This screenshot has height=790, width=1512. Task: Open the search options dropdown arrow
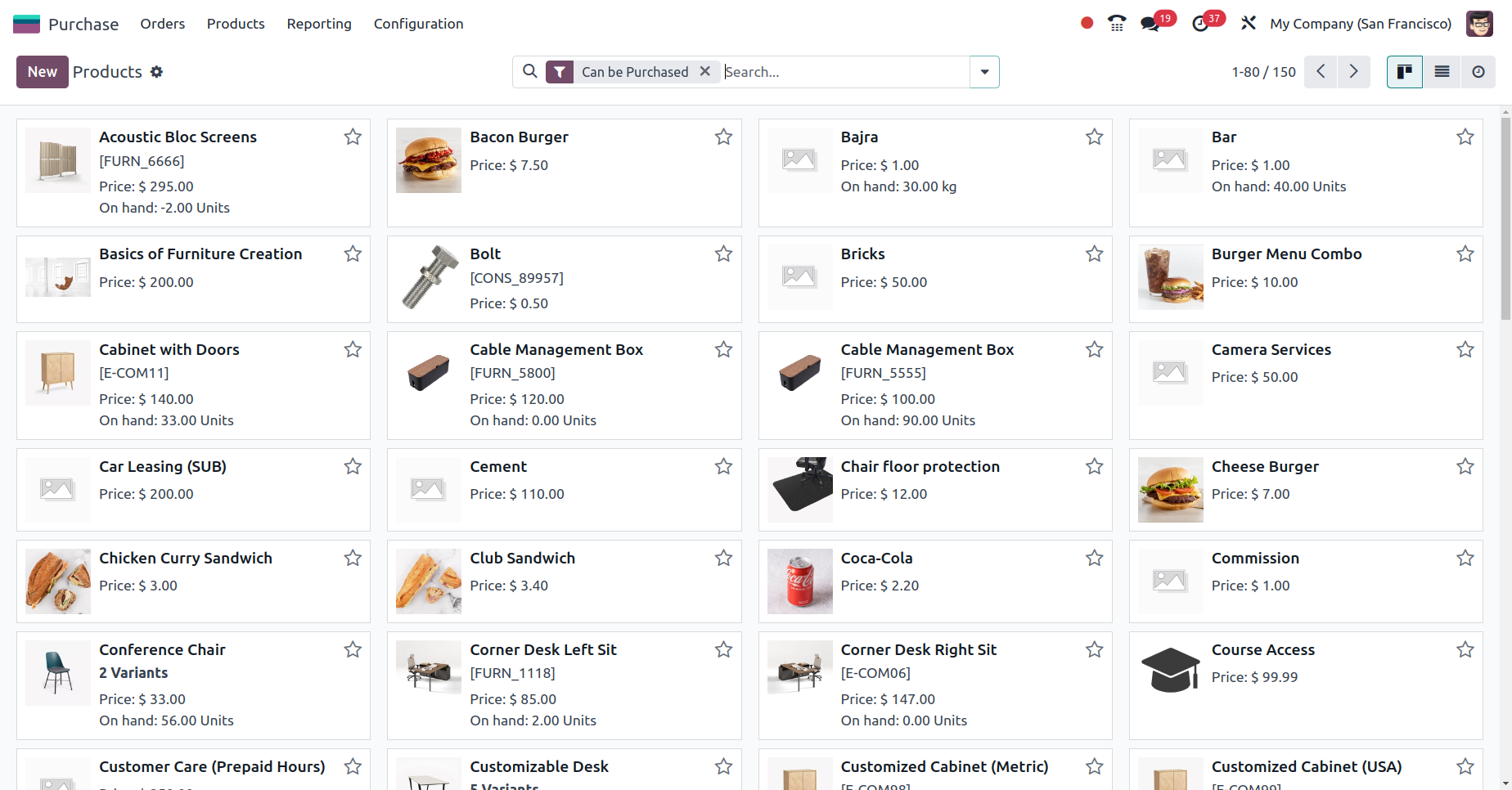click(x=984, y=72)
